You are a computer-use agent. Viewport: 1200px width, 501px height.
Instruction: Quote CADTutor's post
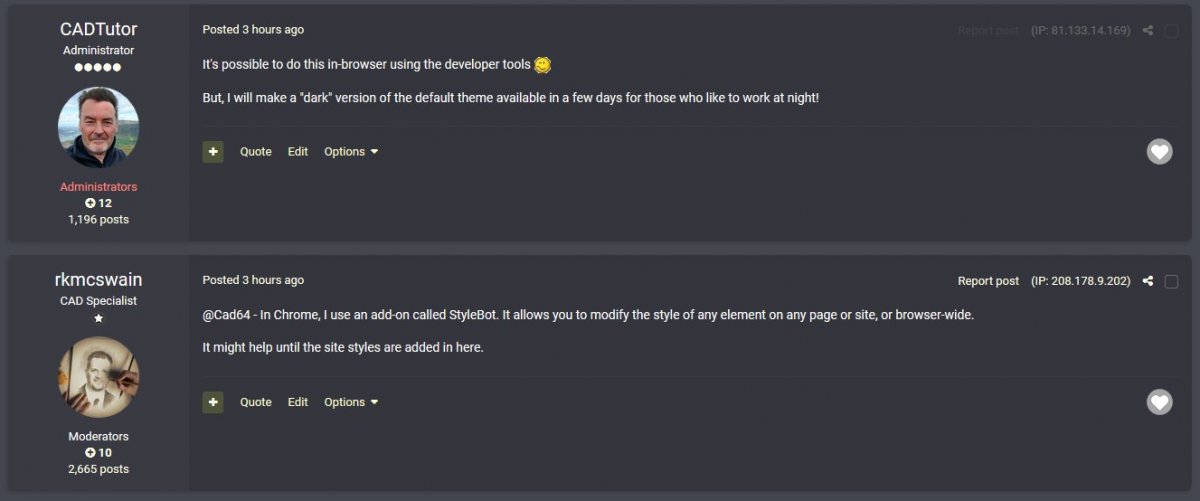point(255,152)
